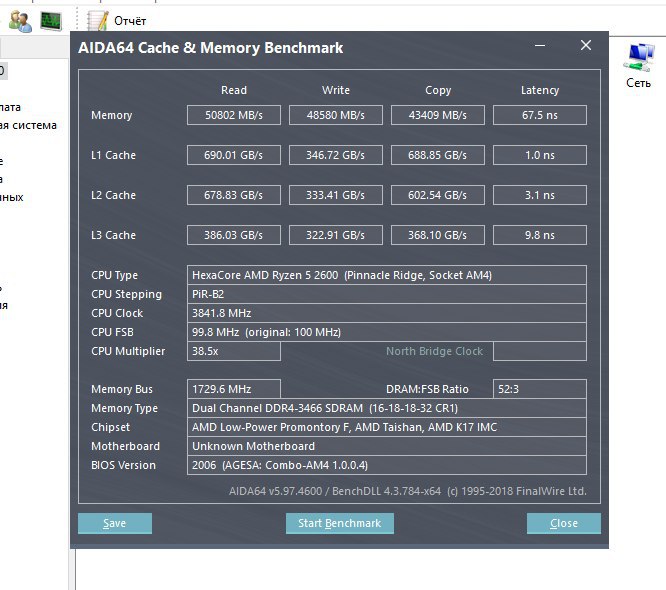The height and width of the screenshot is (590, 666).
Task: Click the Latency column header
Action: click(x=540, y=90)
